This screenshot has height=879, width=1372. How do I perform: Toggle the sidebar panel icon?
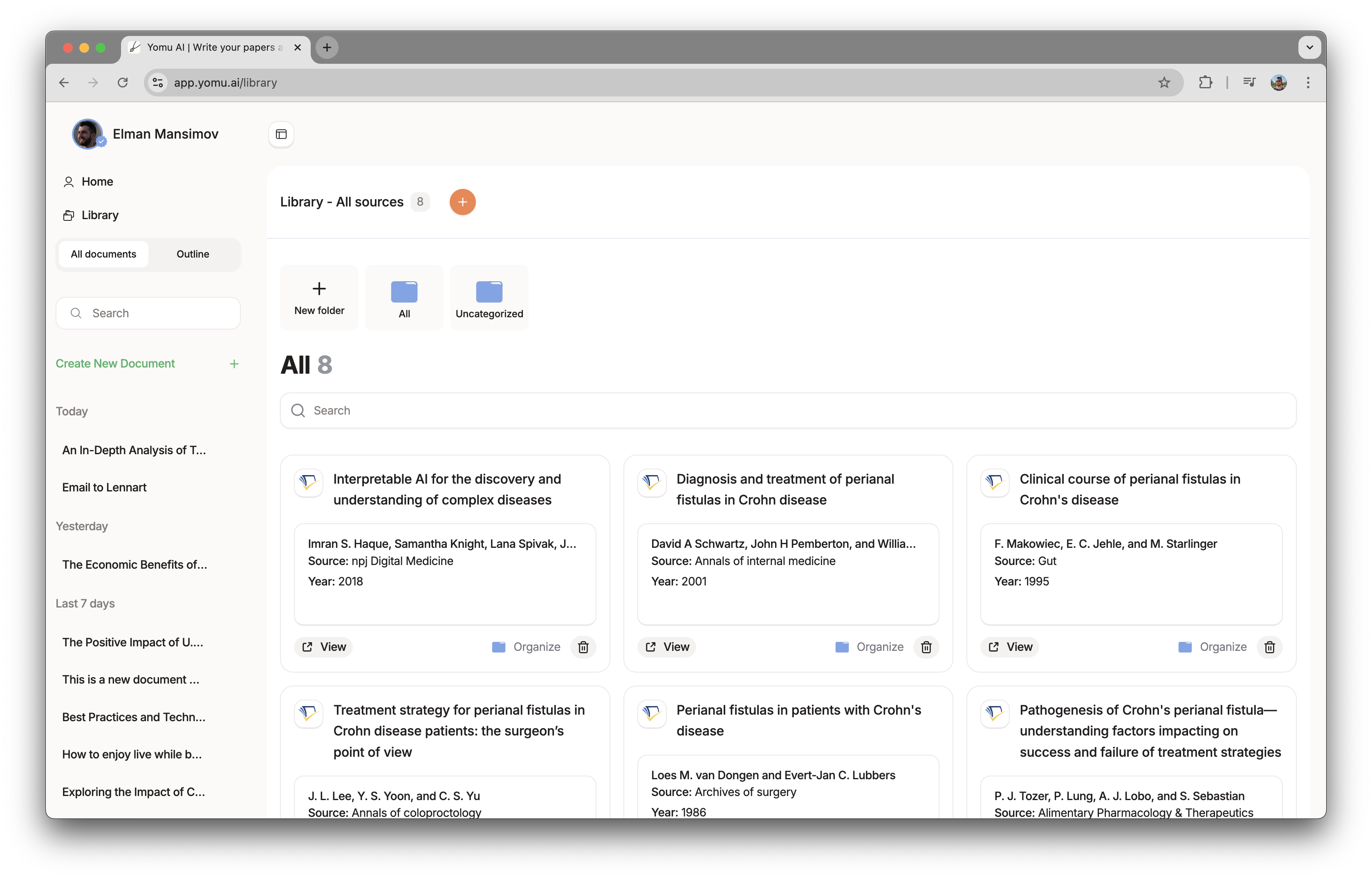click(x=281, y=134)
